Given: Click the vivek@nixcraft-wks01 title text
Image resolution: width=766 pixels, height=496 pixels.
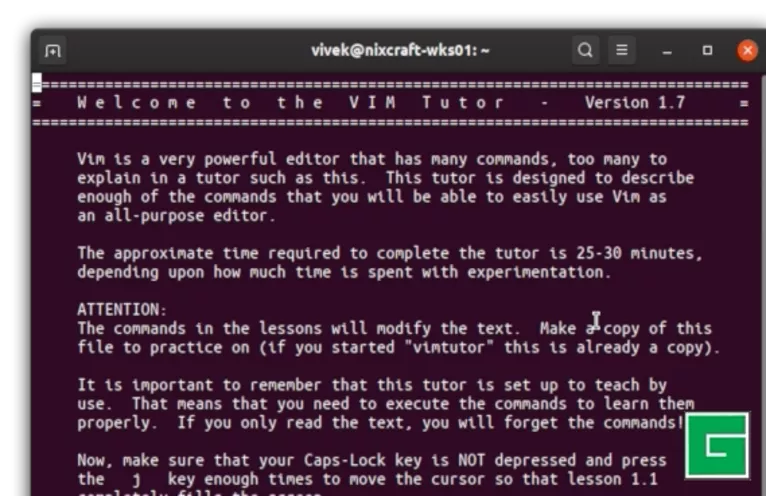Looking at the screenshot, I should click(400, 50).
